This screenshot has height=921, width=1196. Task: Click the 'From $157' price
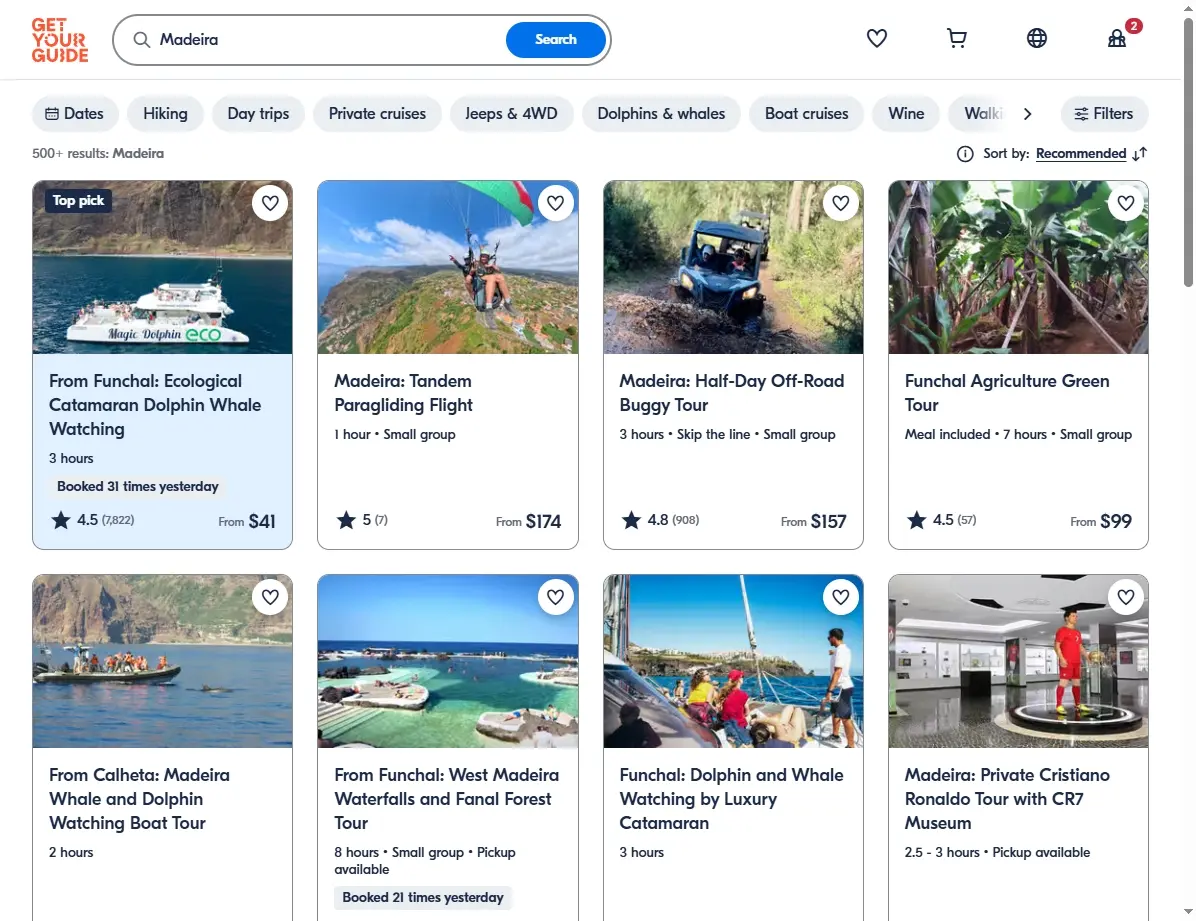[813, 522]
